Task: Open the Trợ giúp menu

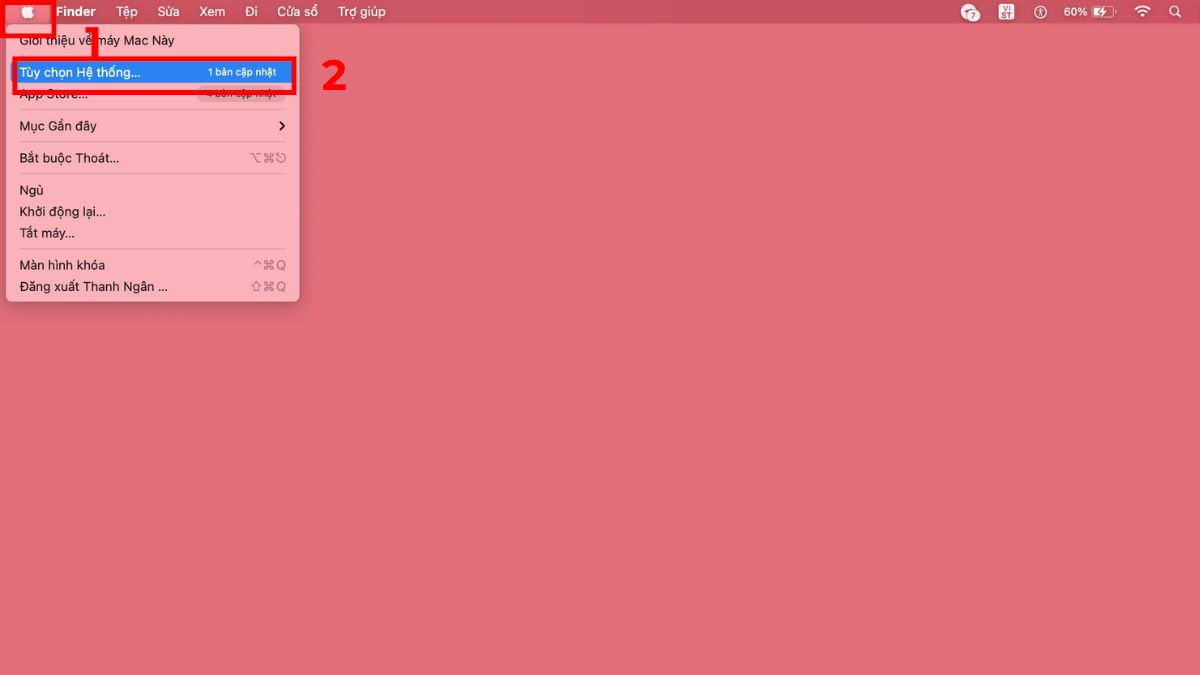Action: 361,12
